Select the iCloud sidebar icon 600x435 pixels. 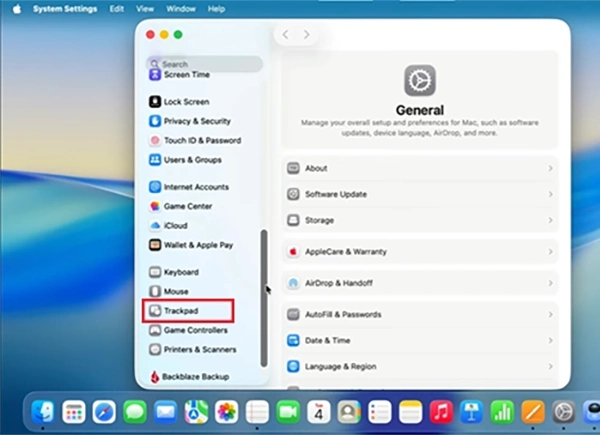pos(155,226)
